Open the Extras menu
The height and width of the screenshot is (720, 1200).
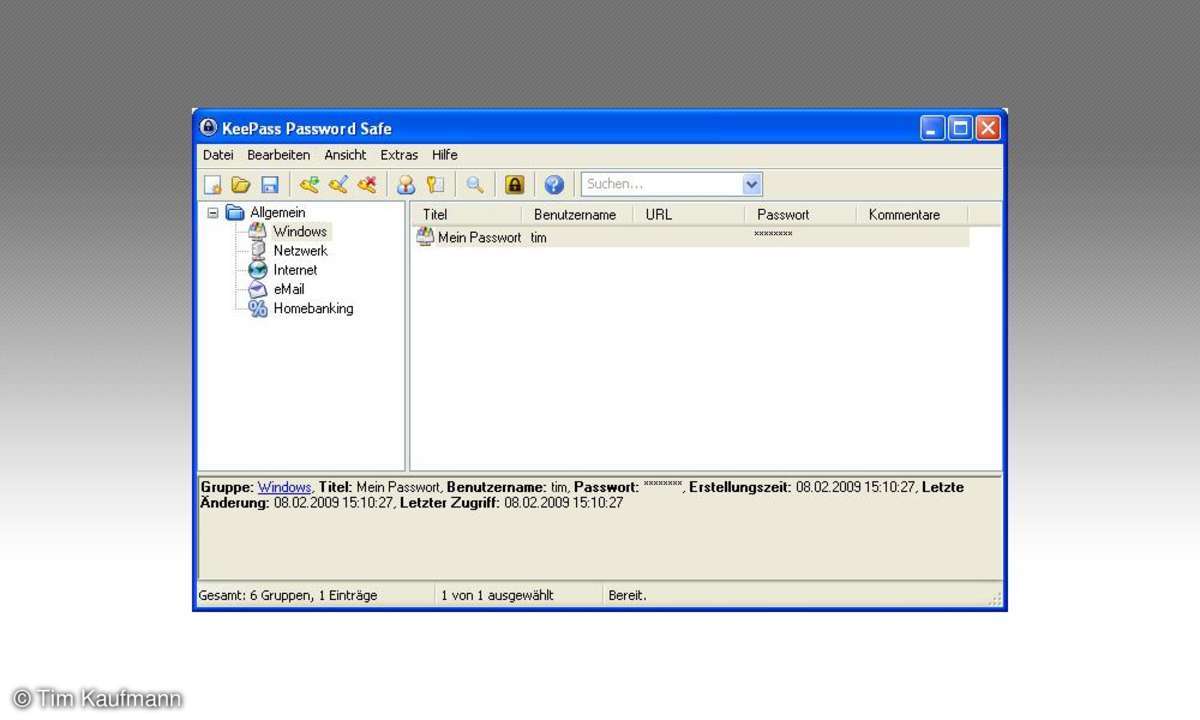tap(399, 155)
